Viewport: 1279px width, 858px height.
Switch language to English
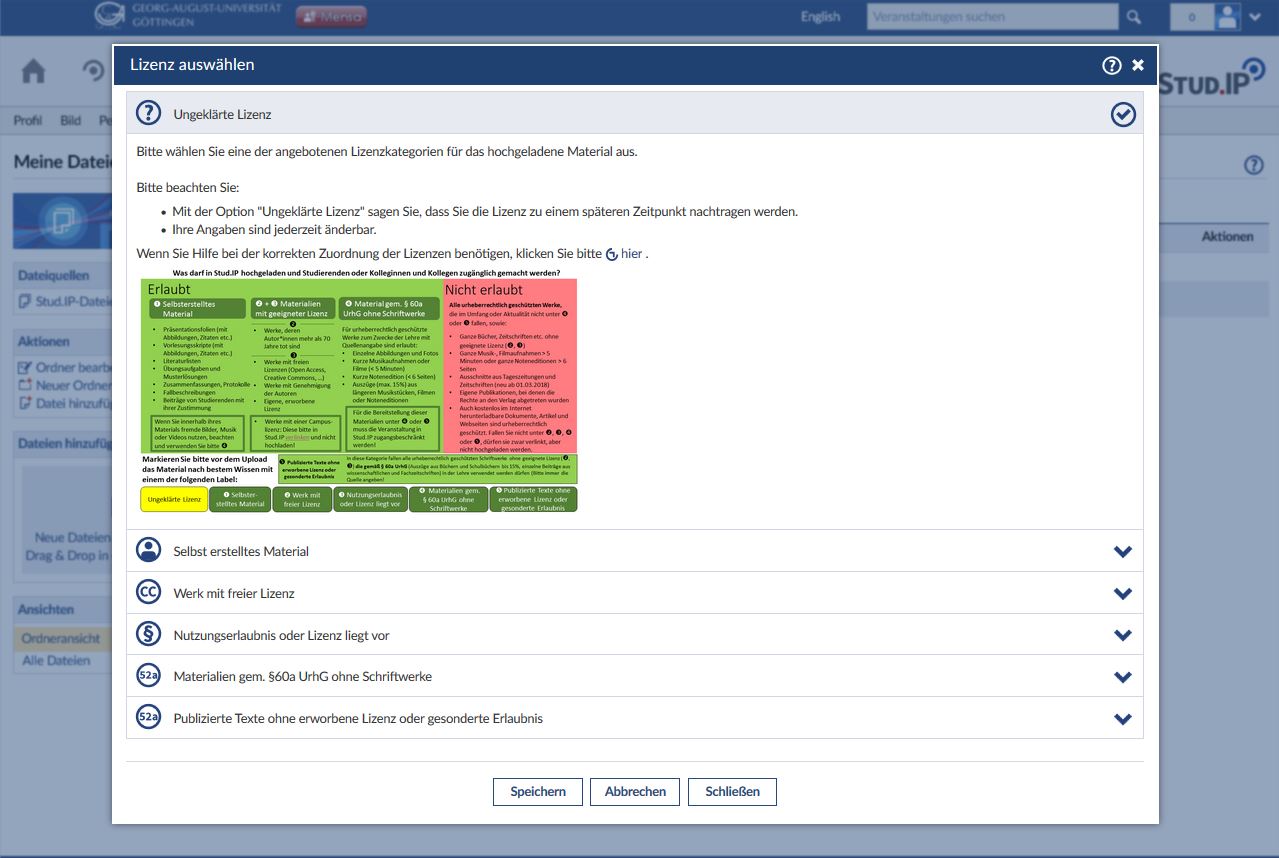pyautogui.click(x=820, y=17)
